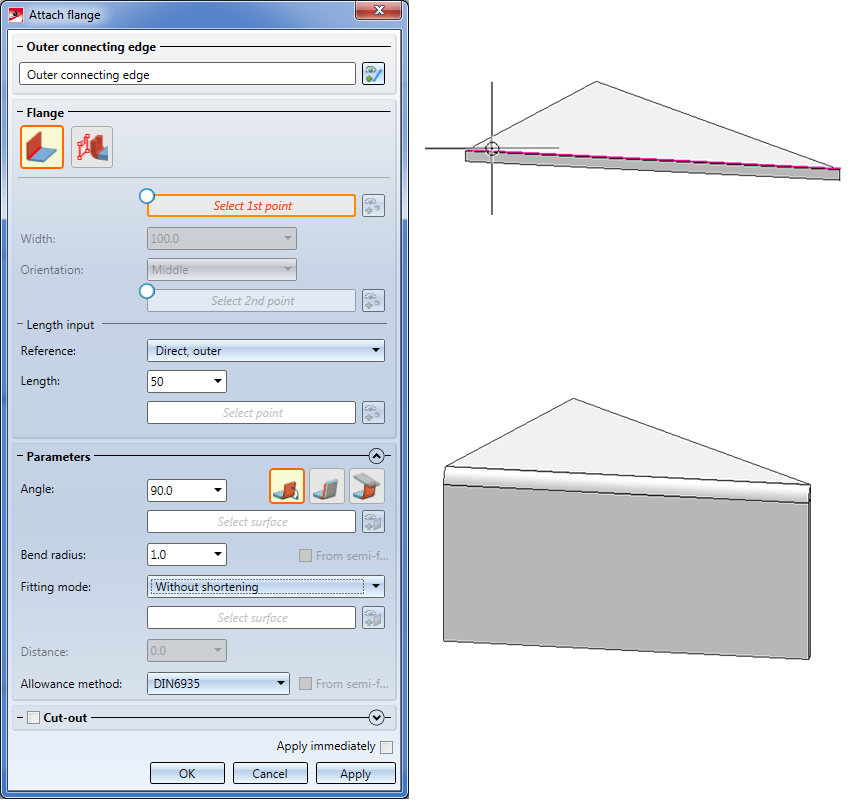The image size is (850, 801).
Task: Click the OK button
Action: coord(187,773)
